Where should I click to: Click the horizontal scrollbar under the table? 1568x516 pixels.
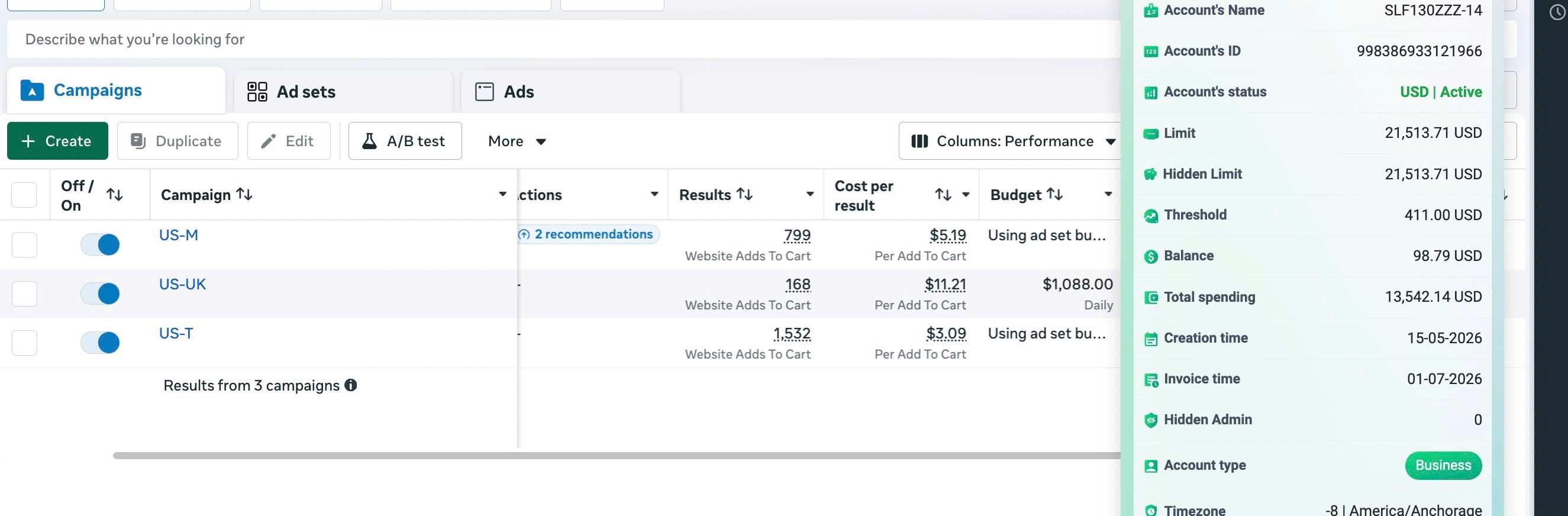(616, 456)
